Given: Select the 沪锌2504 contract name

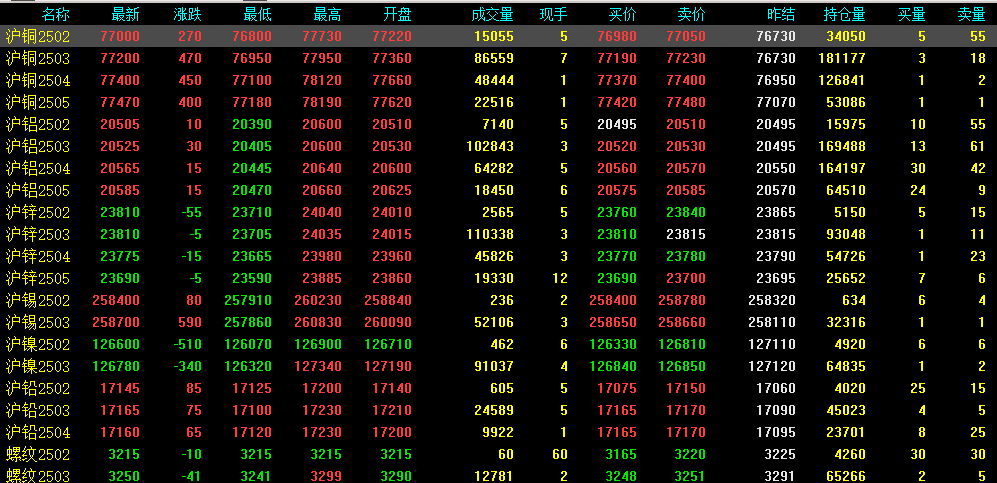Looking at the screenshot, I should point(38,256).
